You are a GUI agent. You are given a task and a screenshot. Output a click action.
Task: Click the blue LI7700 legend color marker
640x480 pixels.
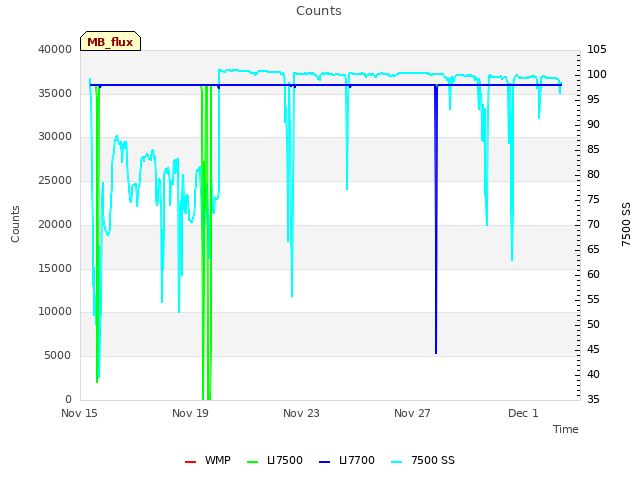click(x=324, y=462)
